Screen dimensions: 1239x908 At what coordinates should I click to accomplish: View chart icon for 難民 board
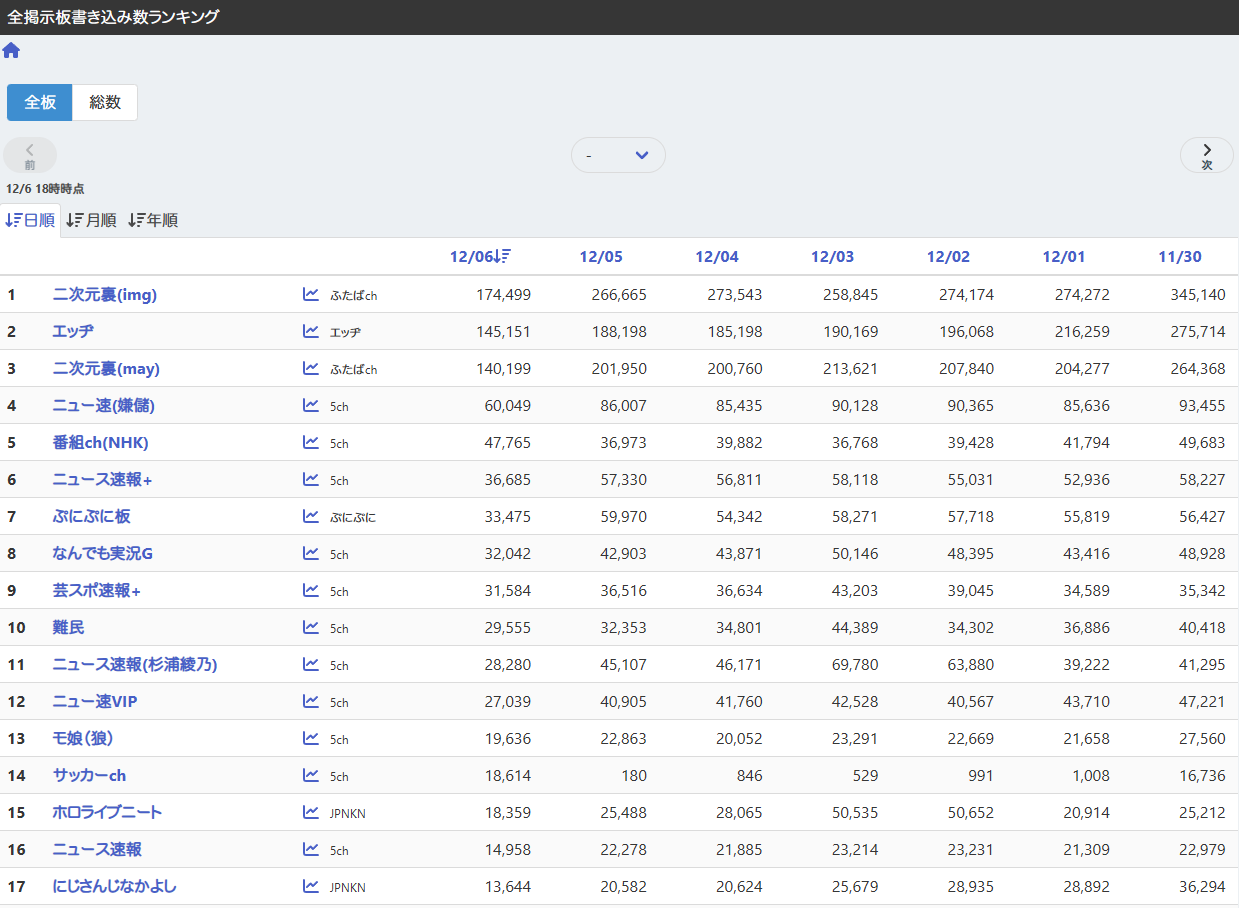click(x=311, y=627)
